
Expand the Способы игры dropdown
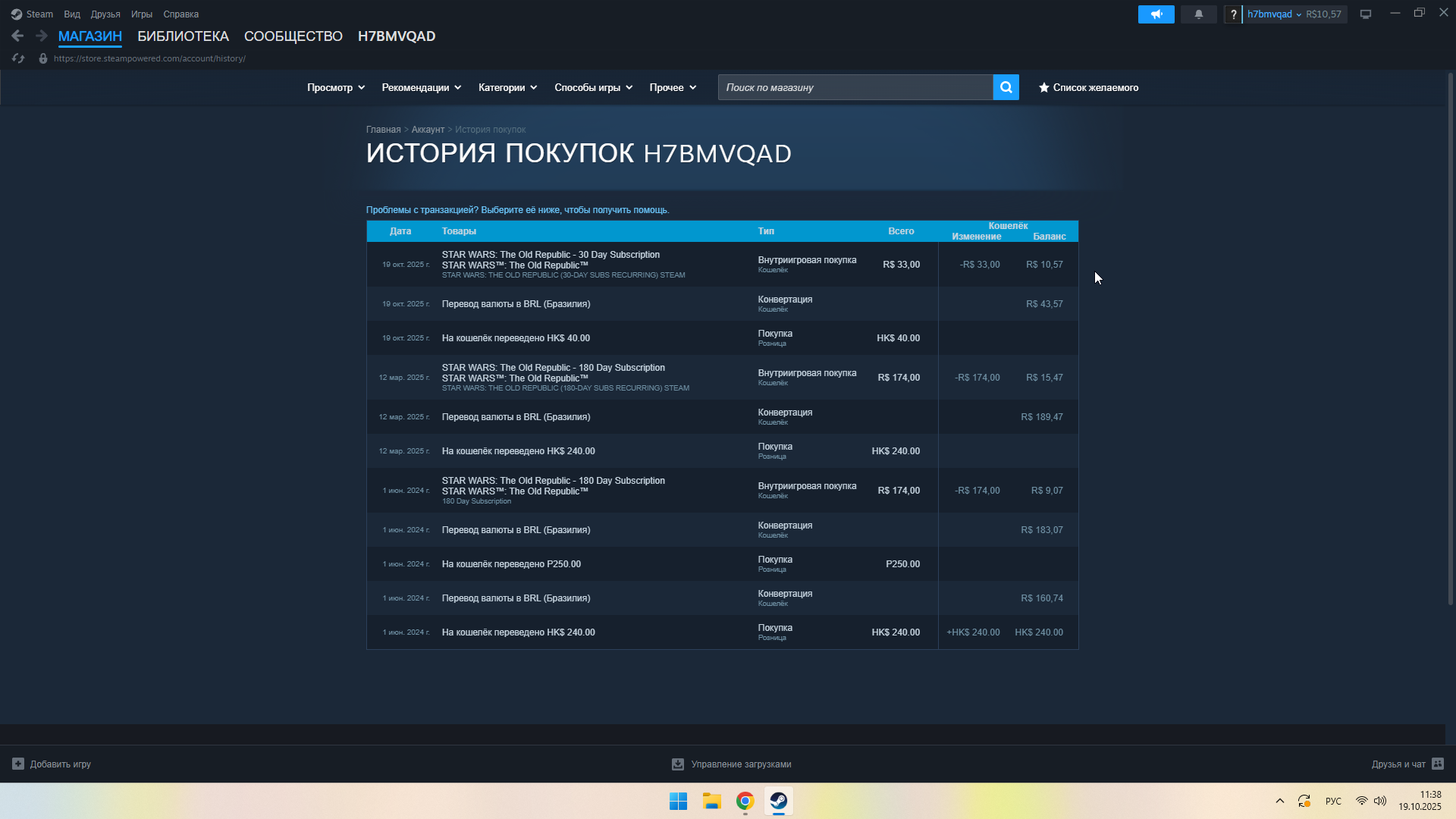coord(593,88)
